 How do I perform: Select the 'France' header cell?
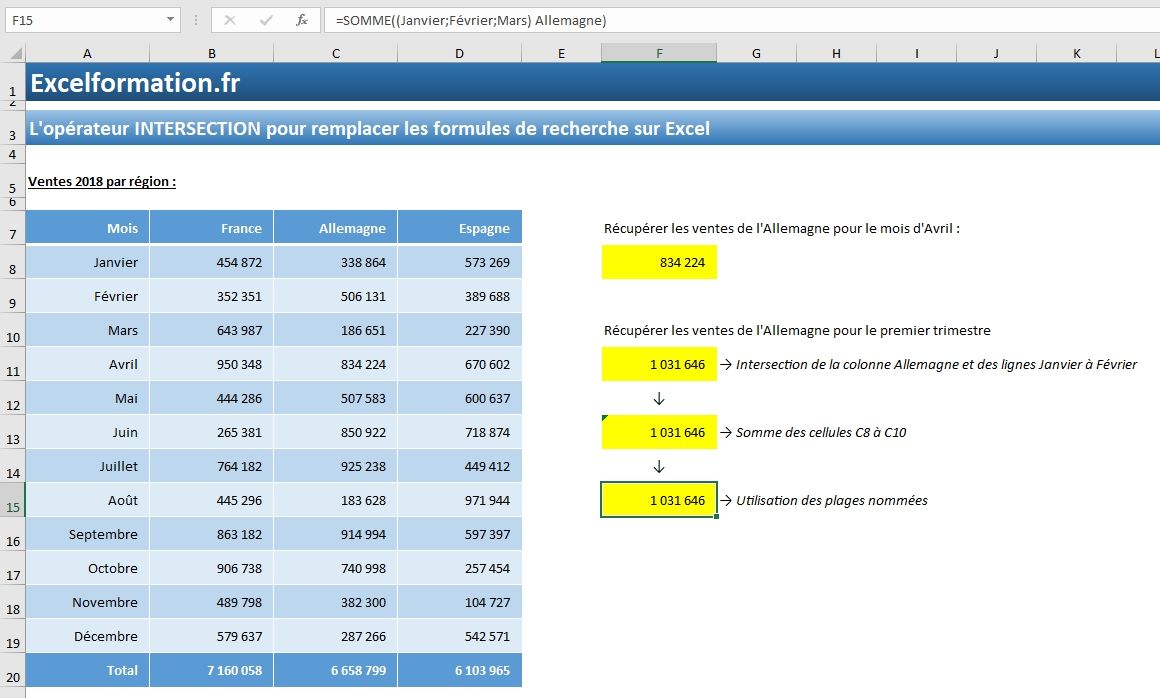pos(212,228)
